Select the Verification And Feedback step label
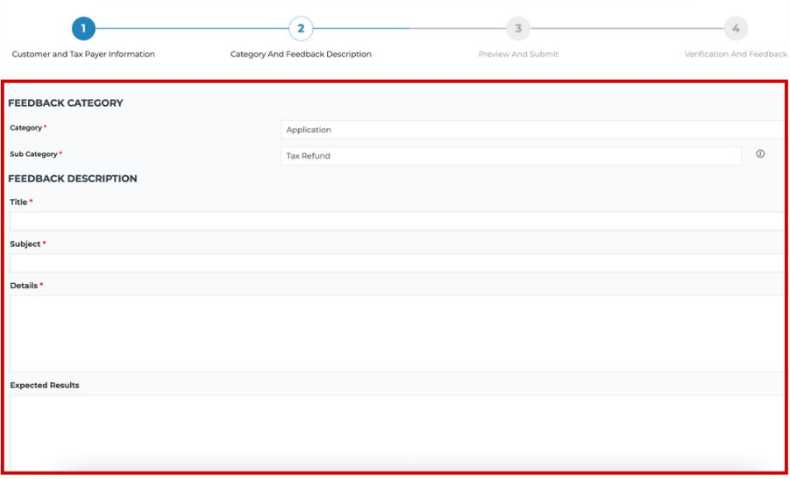 pyautogui.click(x=735, y=54)
